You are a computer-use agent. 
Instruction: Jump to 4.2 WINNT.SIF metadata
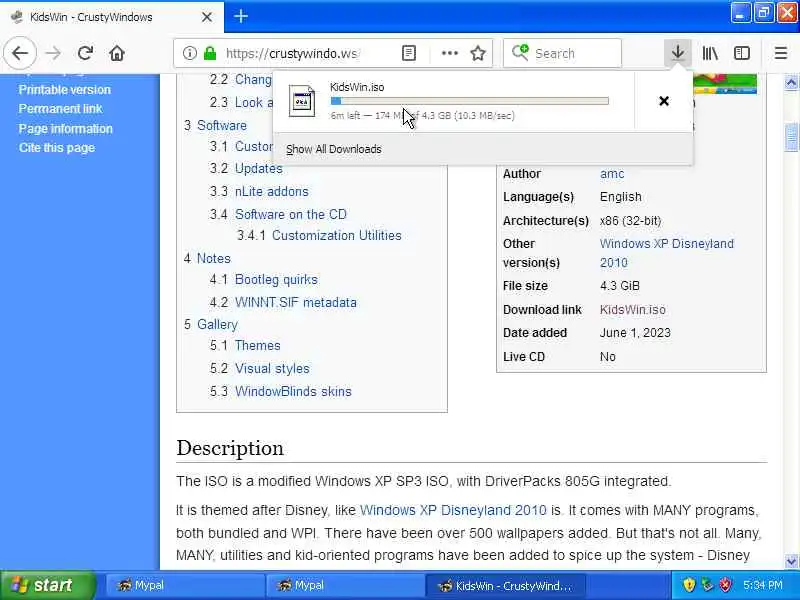click(283, 302)
